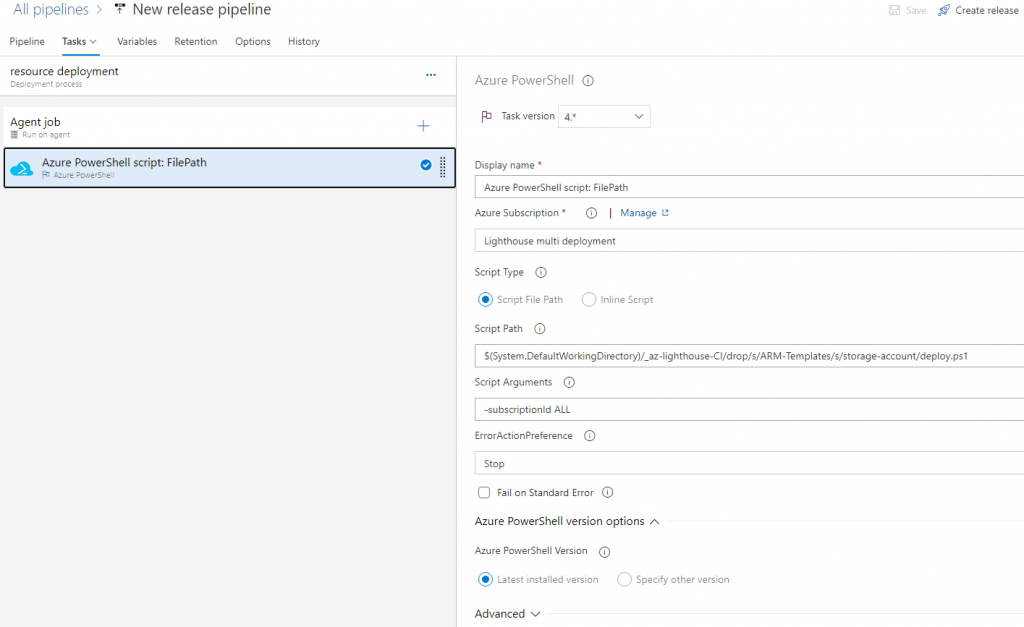
Task: Switch to the Variables tab
Action: (137, 41)
